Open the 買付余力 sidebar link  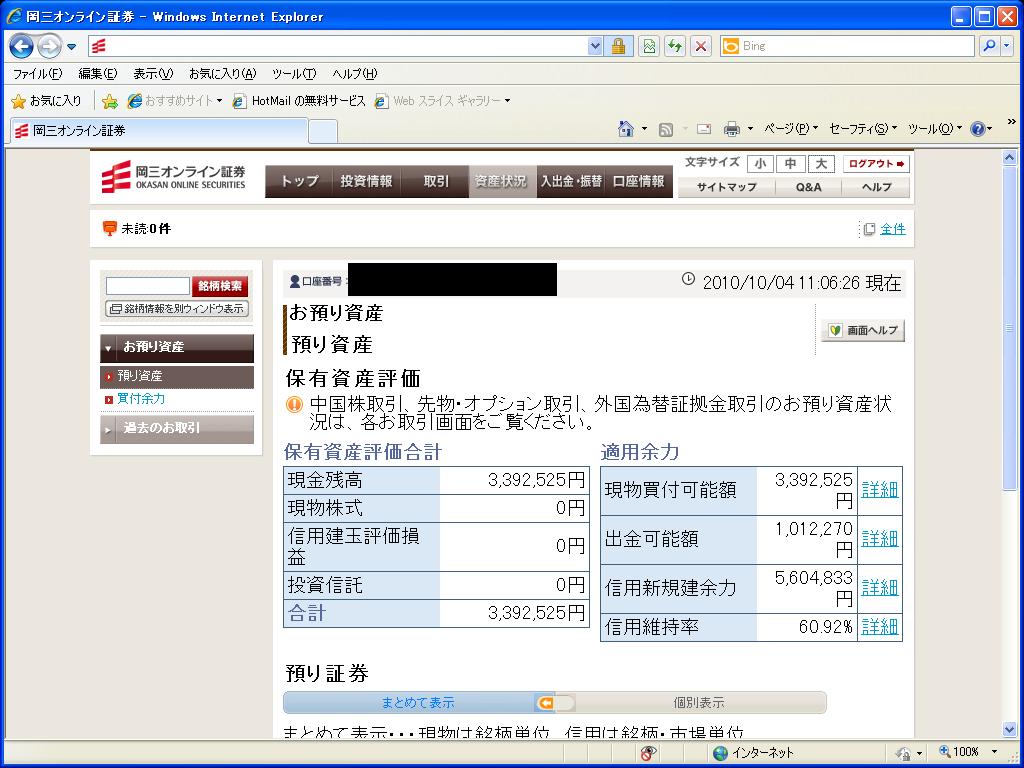click(140, 398)
